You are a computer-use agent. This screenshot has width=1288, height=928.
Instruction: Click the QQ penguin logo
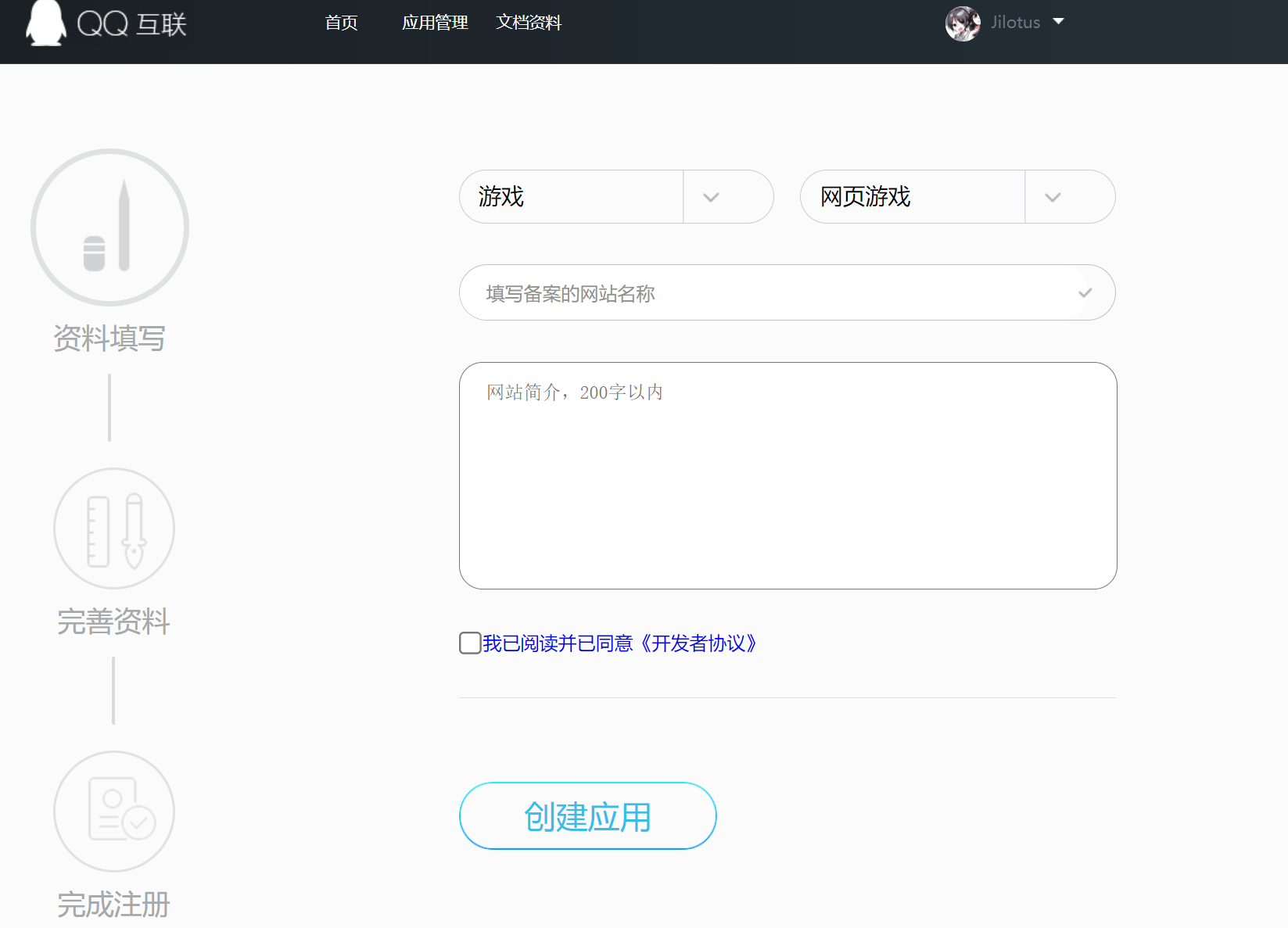pos(46,24)
